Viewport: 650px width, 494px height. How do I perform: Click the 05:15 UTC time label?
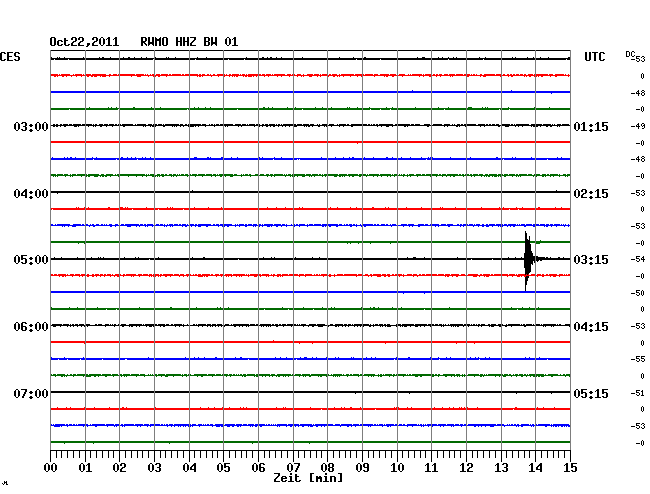pos(591,393)
